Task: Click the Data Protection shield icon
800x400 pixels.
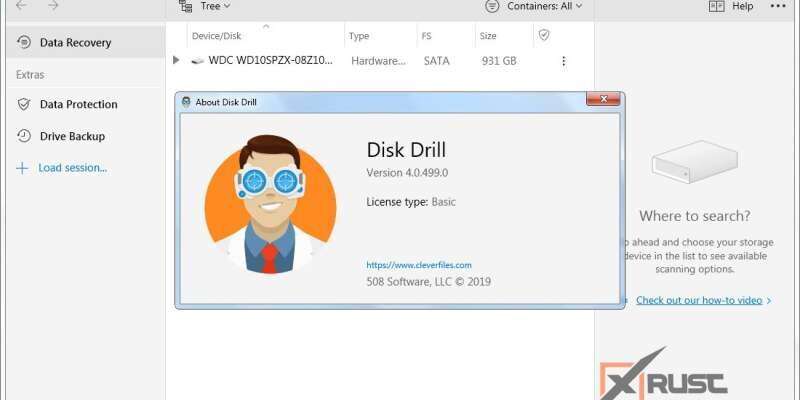Action: [x=23, y=104]
